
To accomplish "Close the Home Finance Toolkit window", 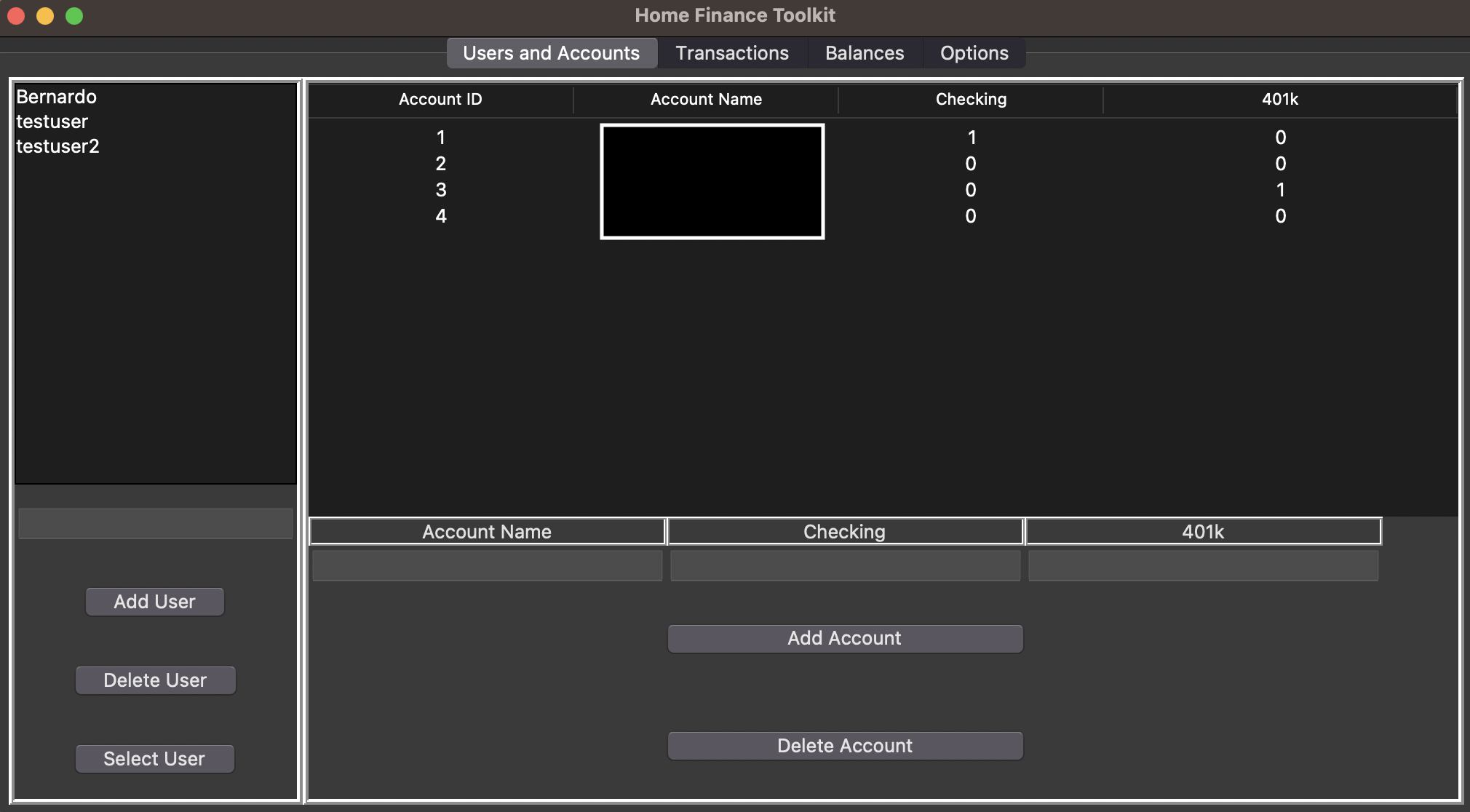I will point(16,16).
